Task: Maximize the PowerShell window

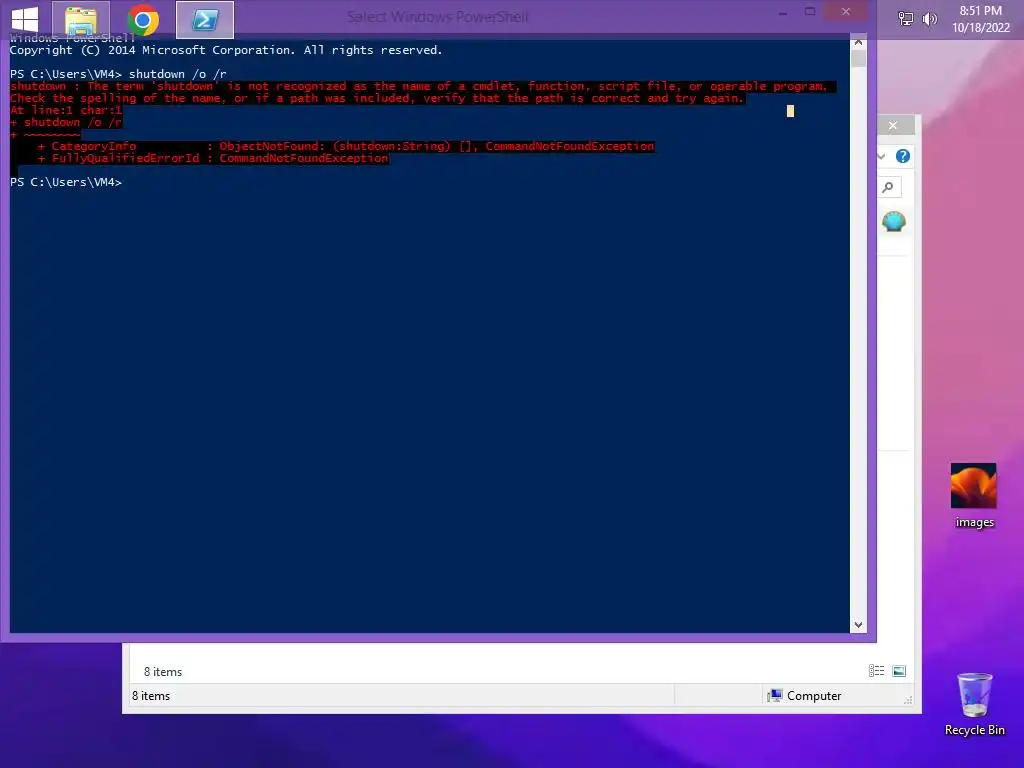Action: (810, 12)
